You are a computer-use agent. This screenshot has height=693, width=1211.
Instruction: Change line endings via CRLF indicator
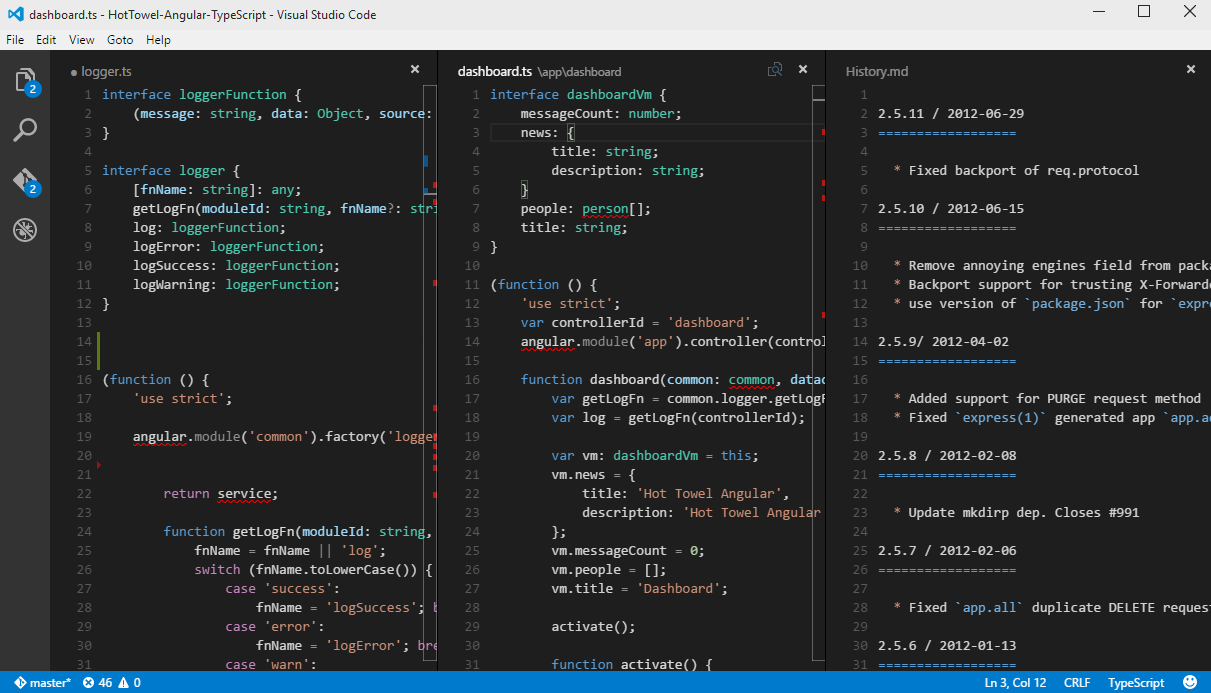(x=1077, y=682)
